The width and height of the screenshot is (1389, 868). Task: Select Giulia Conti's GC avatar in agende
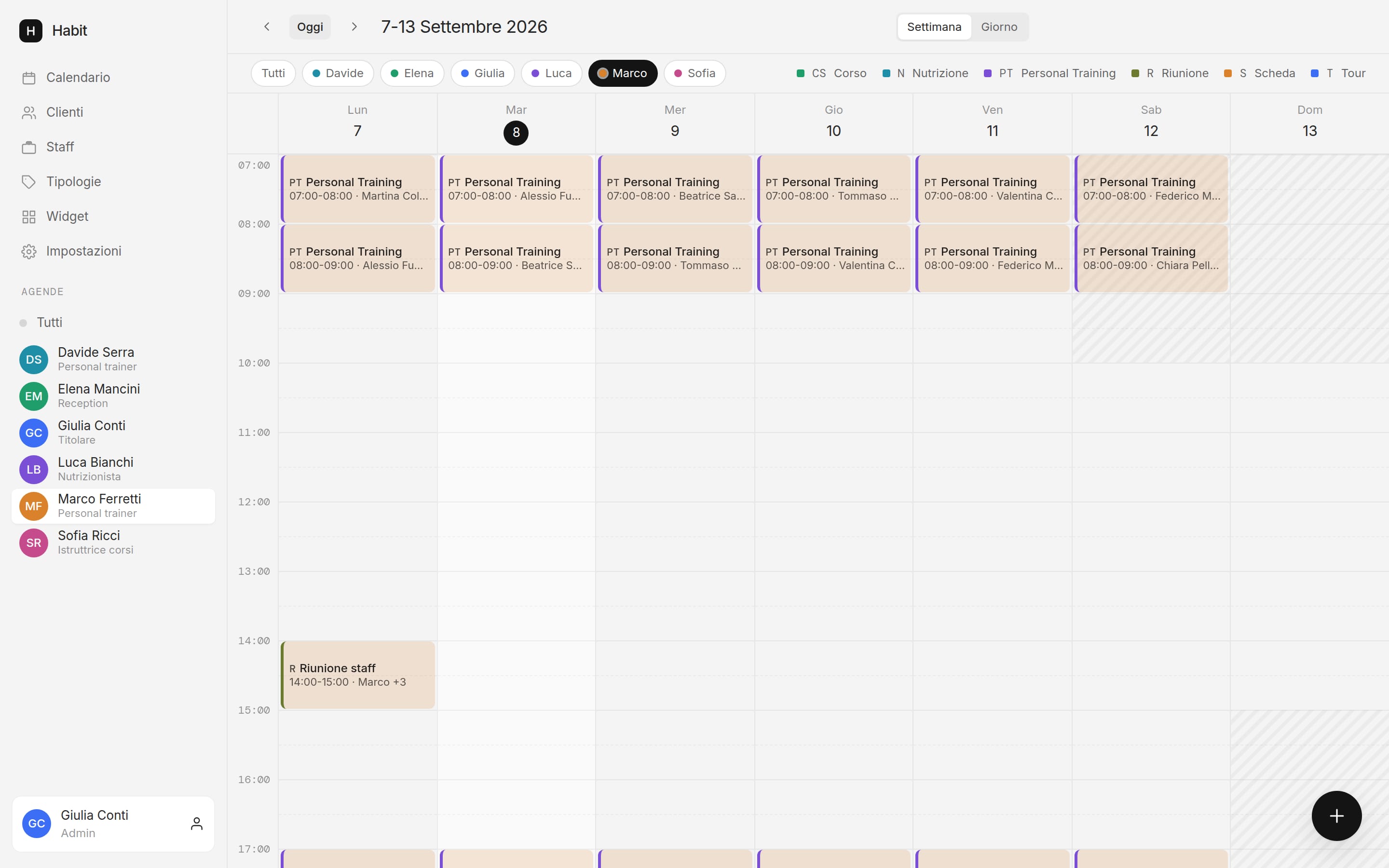34,433
